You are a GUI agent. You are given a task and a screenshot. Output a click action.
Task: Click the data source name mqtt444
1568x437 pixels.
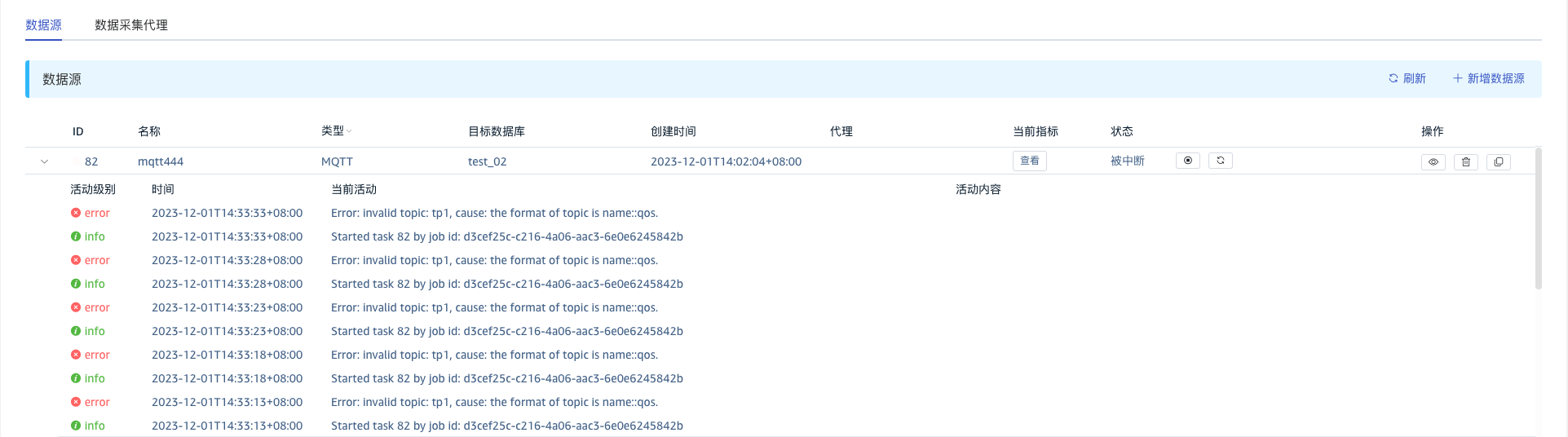point(161,161)
